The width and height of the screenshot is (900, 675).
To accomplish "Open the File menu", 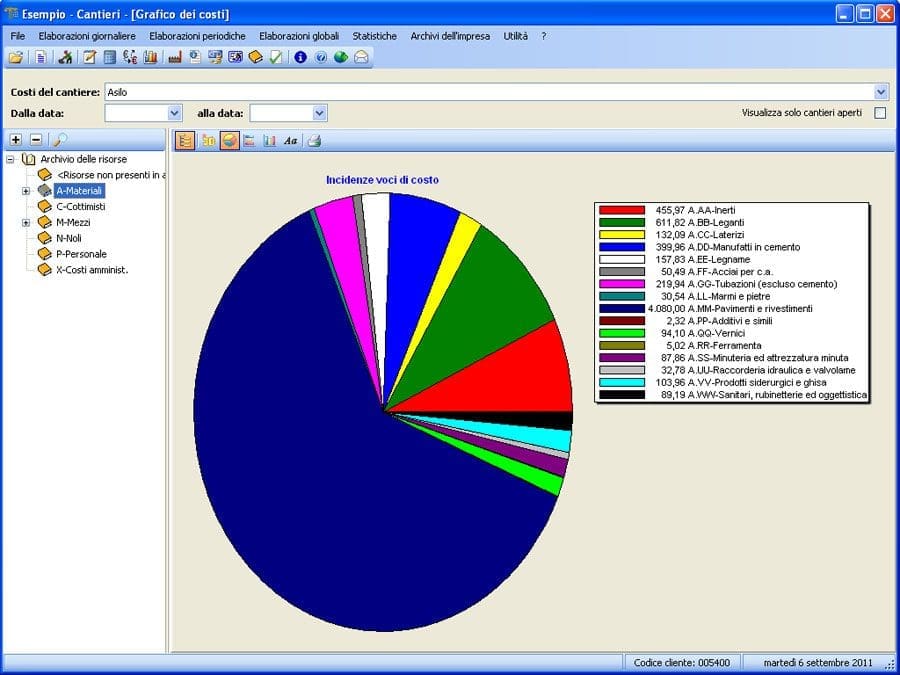I will coord(18,36).
